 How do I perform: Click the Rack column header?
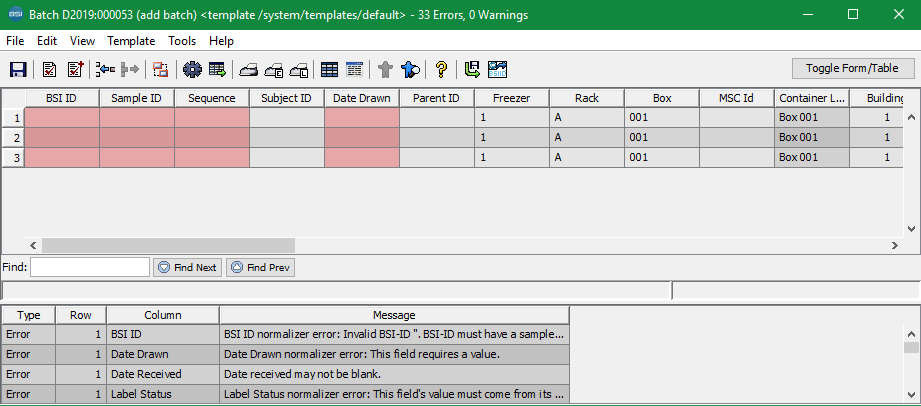point(587,98)
